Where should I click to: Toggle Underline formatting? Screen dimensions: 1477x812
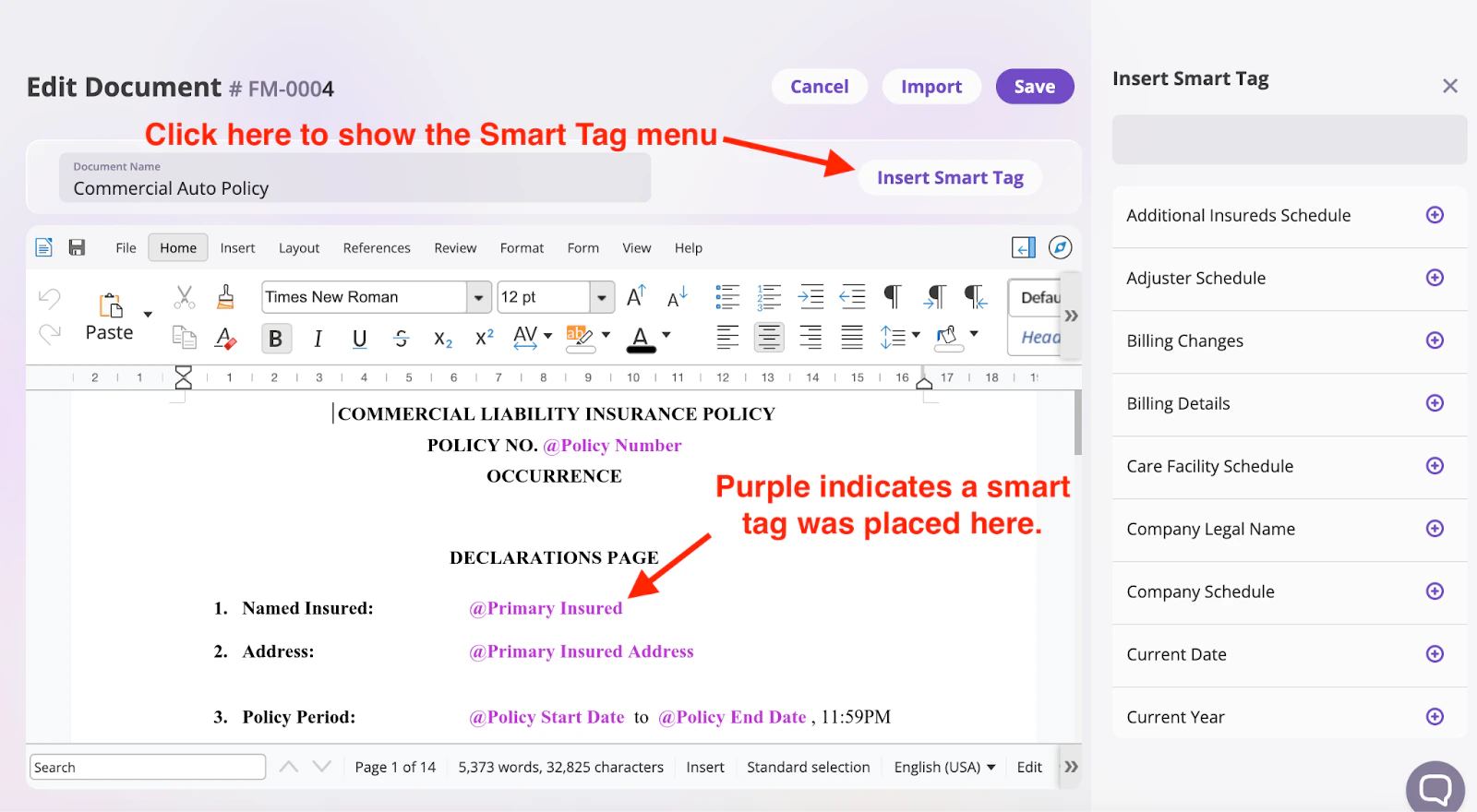click(x=360, y=339)
